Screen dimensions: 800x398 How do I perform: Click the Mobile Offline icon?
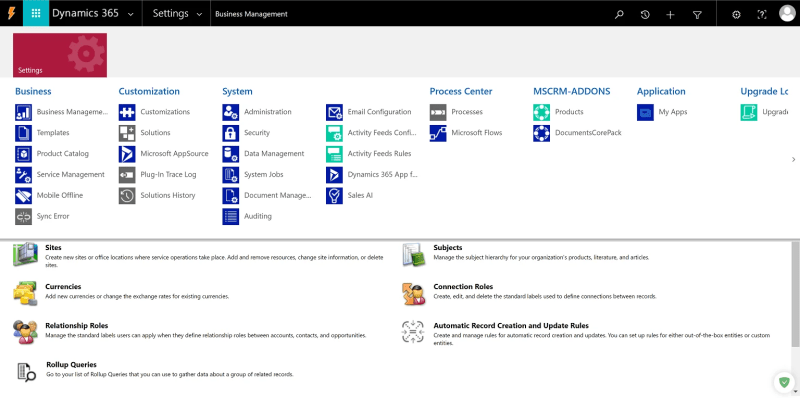coord(23,196)
